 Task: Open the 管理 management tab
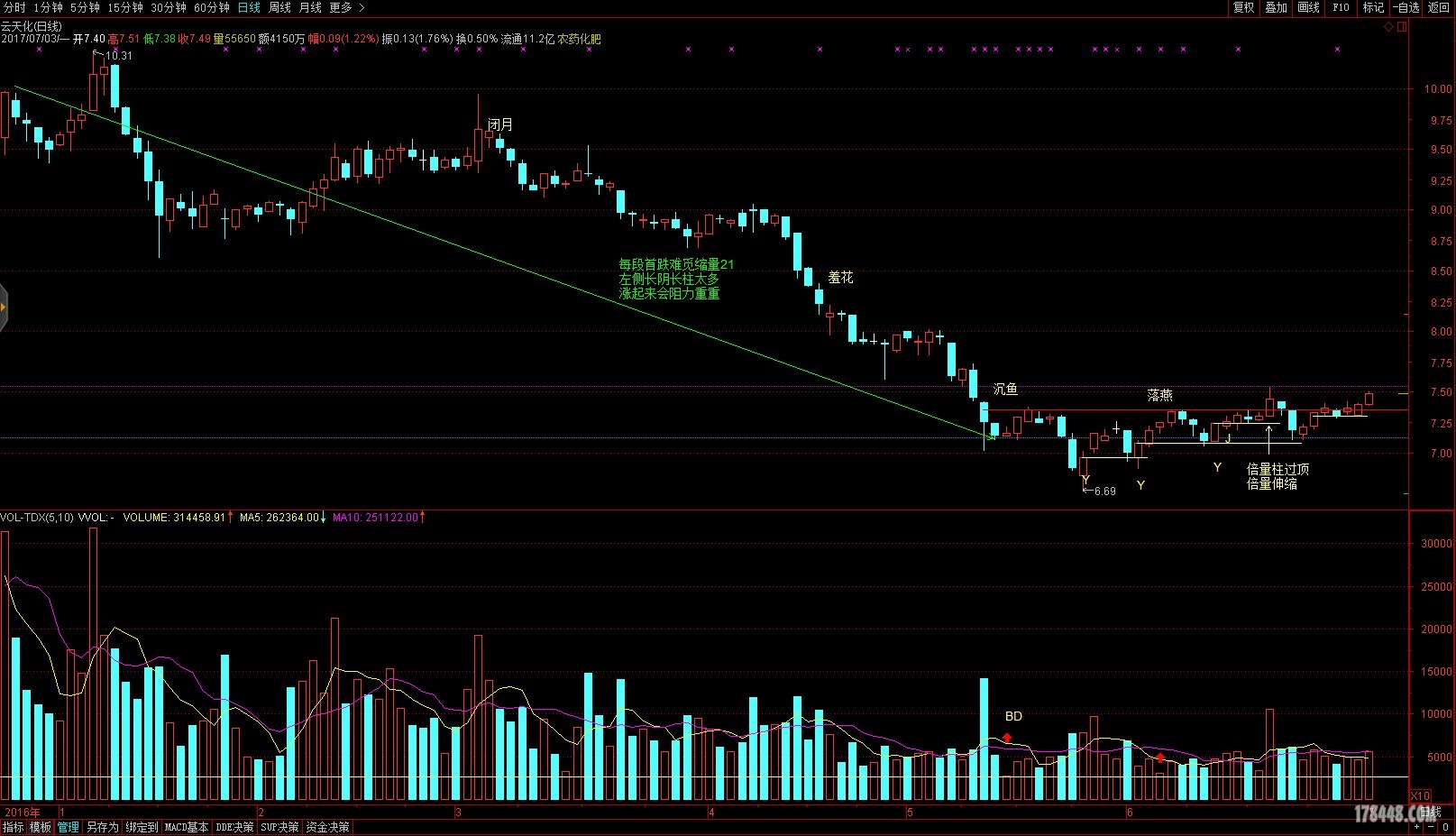pyautogui.click(x=69, y=827)
